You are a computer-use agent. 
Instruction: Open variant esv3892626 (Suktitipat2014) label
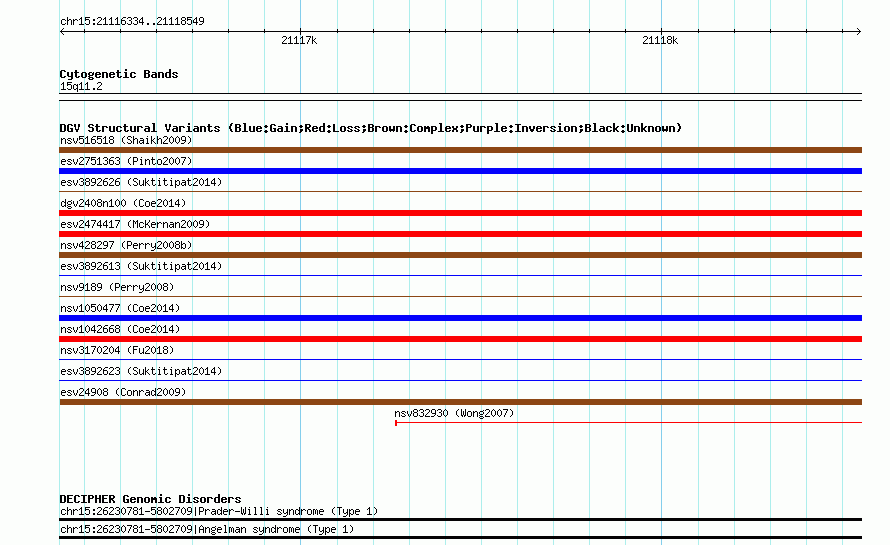(141, 182)
